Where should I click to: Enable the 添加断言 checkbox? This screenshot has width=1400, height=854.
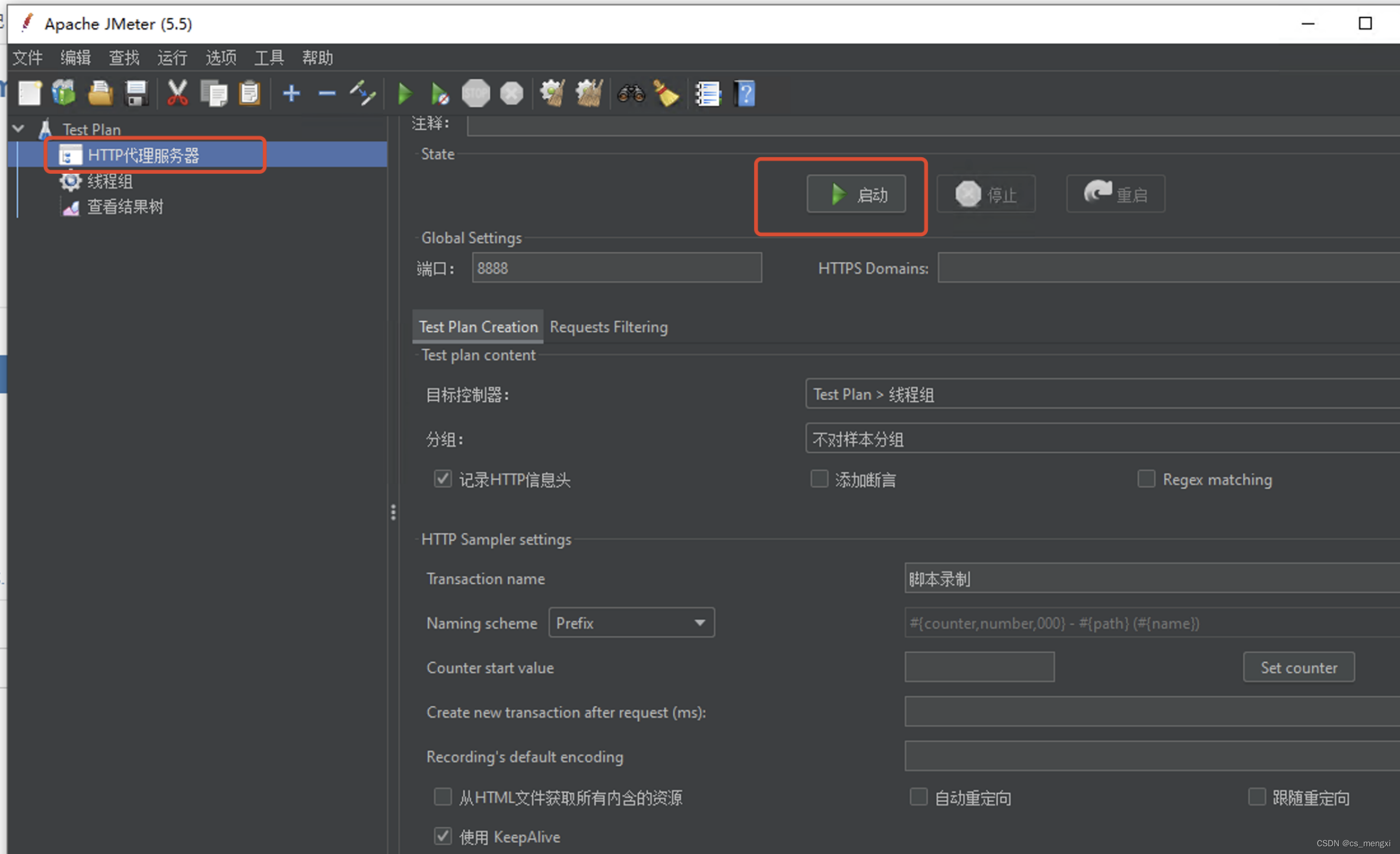click(x=819, y=479)
